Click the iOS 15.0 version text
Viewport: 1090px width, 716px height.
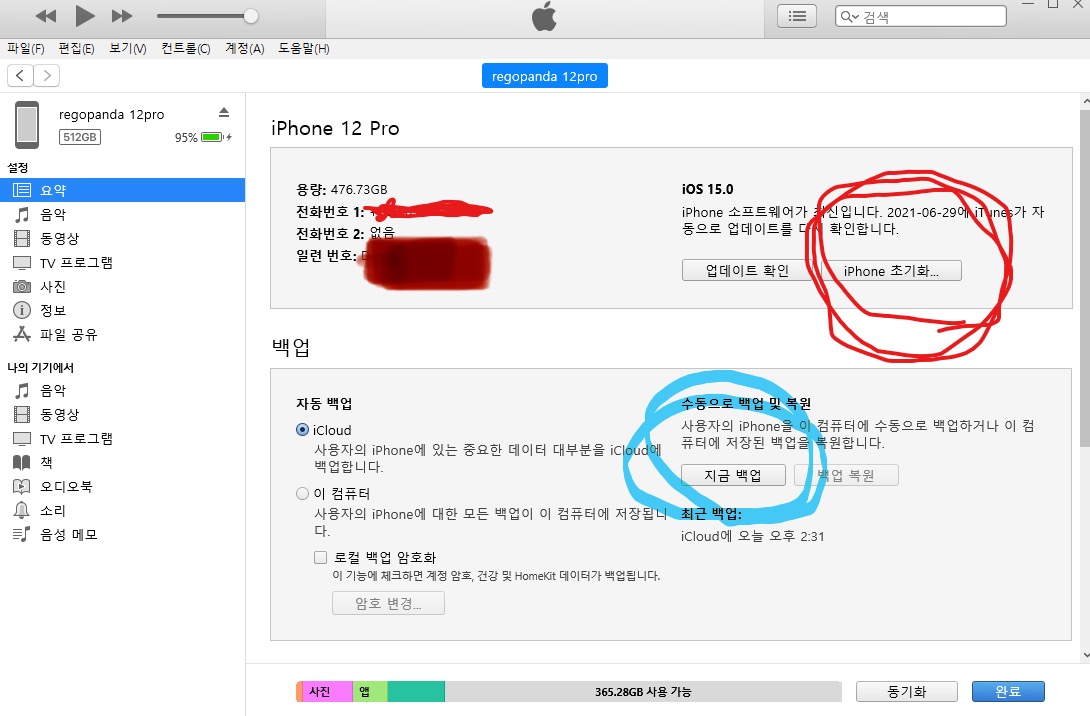pos(708,189)
